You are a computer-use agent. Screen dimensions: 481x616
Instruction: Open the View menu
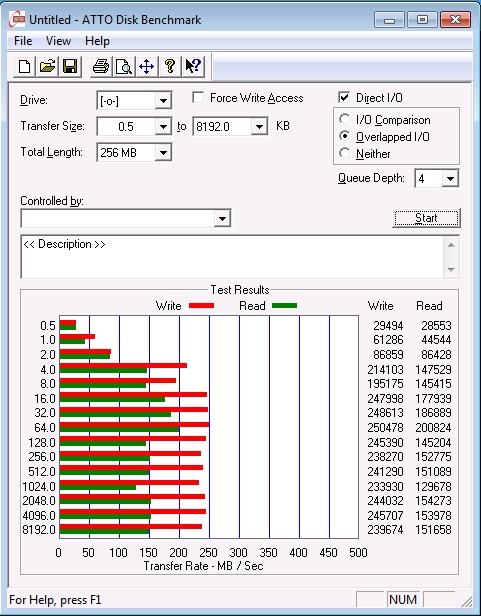(x=59, y=41)
